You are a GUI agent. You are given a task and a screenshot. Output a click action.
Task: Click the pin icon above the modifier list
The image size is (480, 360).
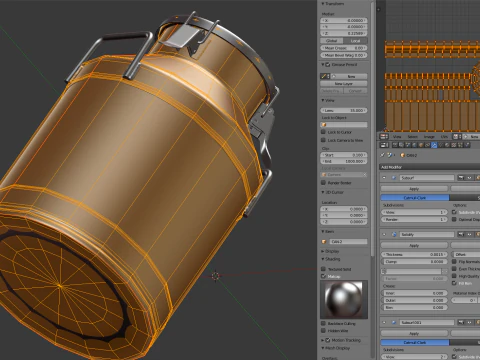click(382, 155)
